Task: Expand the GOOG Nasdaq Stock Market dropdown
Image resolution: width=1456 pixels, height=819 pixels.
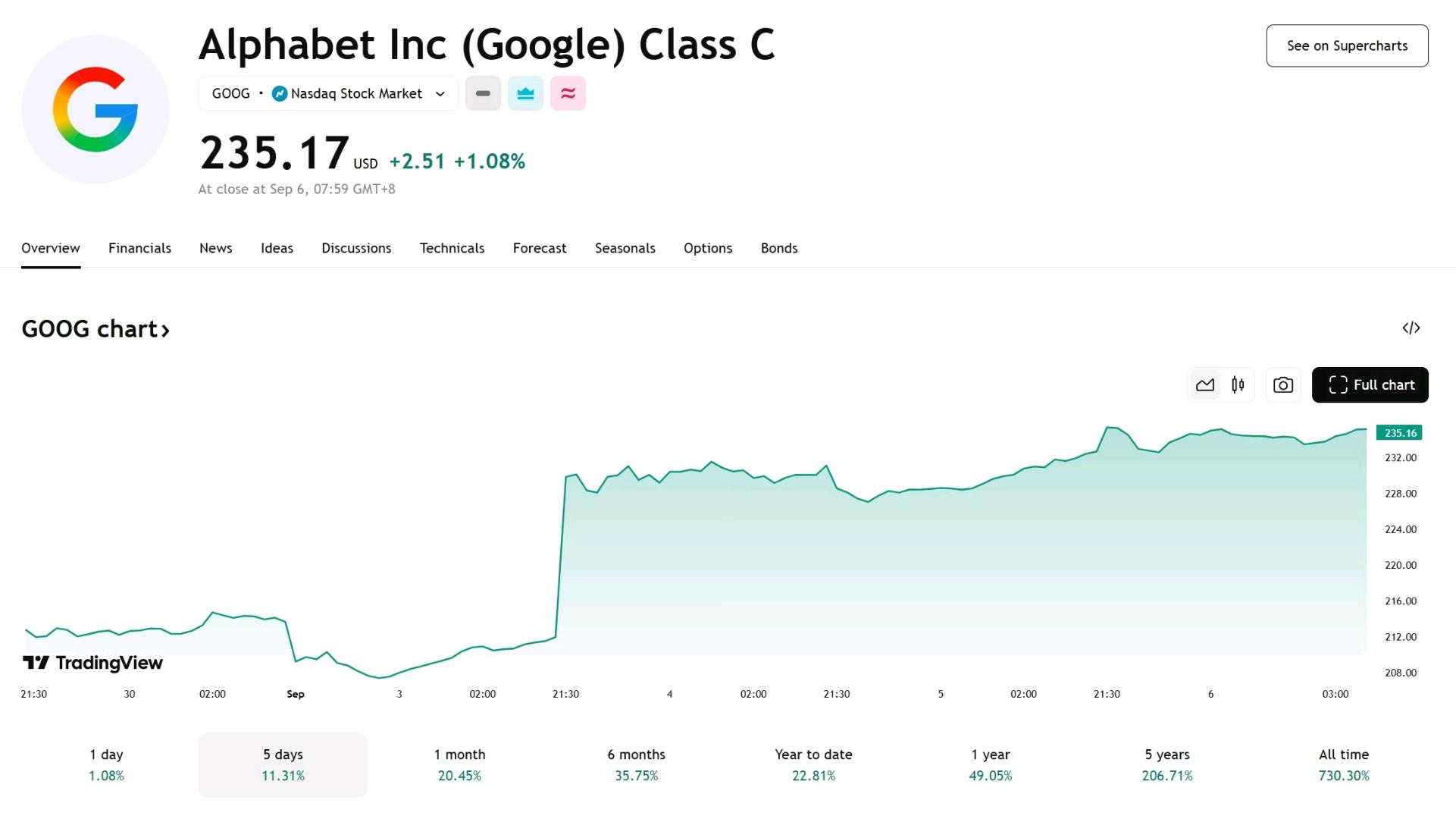Action: (328, 93)
